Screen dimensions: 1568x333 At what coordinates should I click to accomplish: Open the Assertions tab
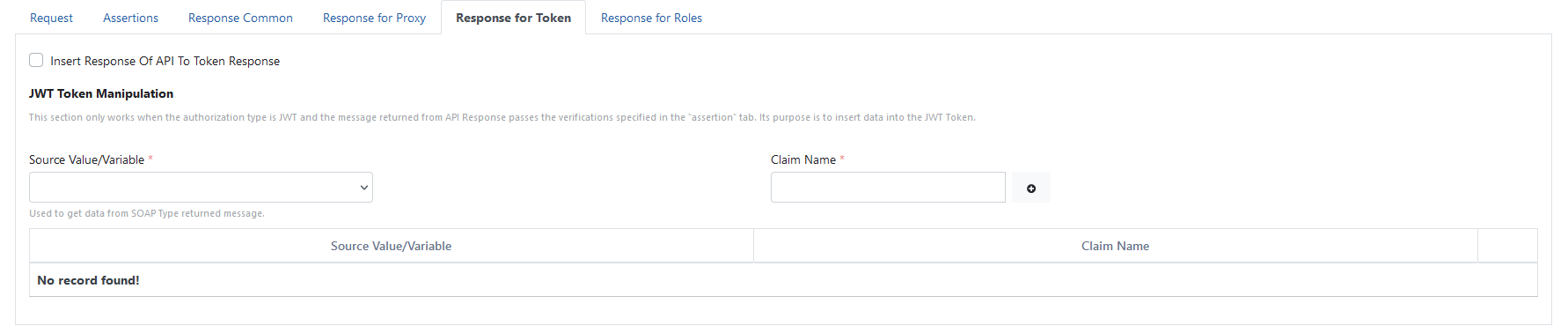pos(131,18)
